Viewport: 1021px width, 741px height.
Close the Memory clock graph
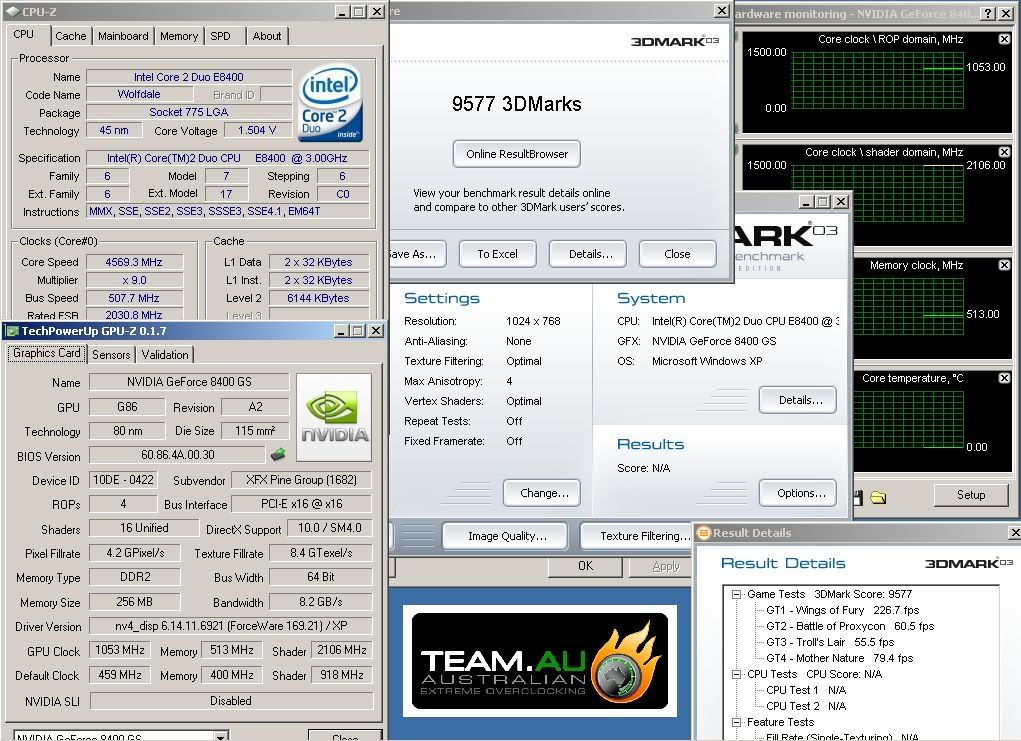coord(1004,265)
